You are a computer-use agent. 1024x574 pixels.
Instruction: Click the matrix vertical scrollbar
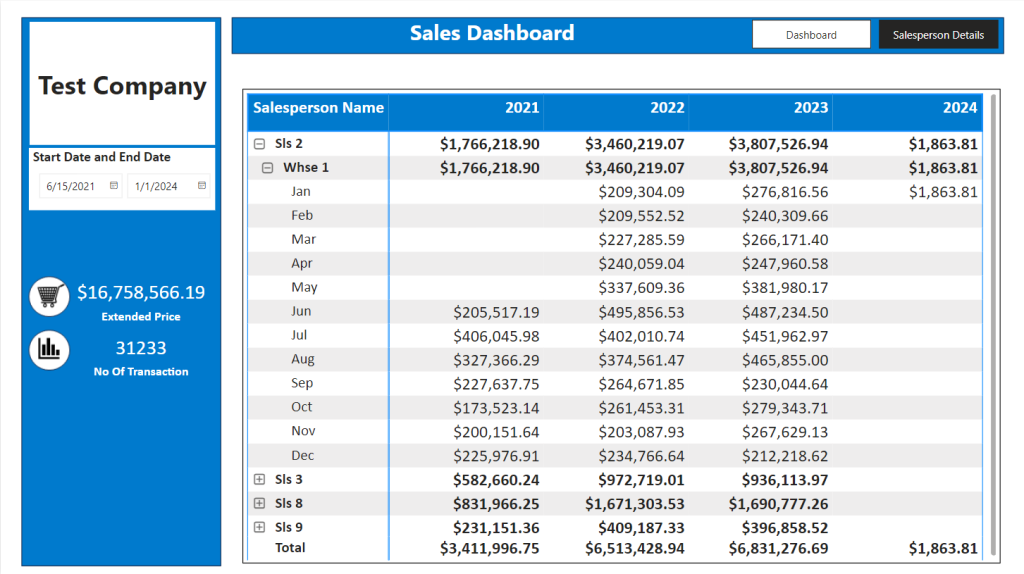coord(993,325)
